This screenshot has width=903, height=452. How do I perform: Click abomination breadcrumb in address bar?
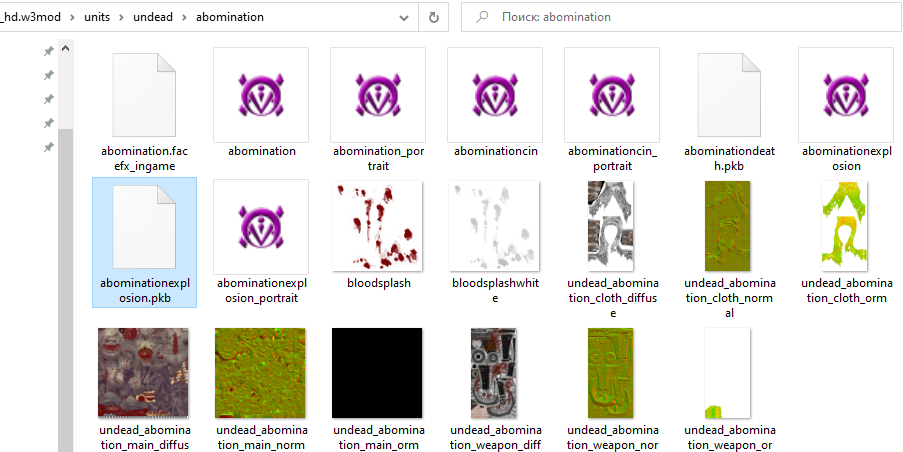coord(230,17)
